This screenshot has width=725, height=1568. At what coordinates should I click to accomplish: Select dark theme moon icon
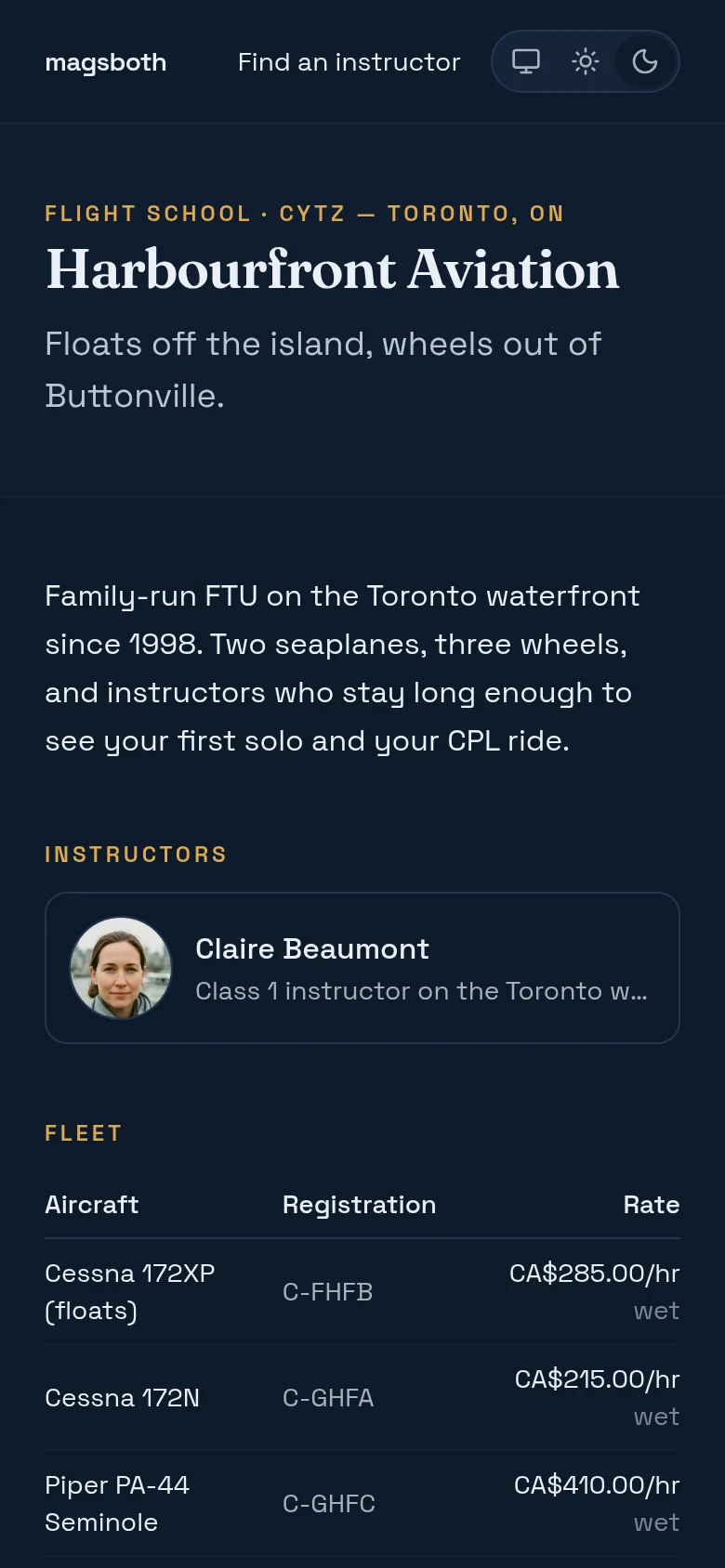click(645, 61)
